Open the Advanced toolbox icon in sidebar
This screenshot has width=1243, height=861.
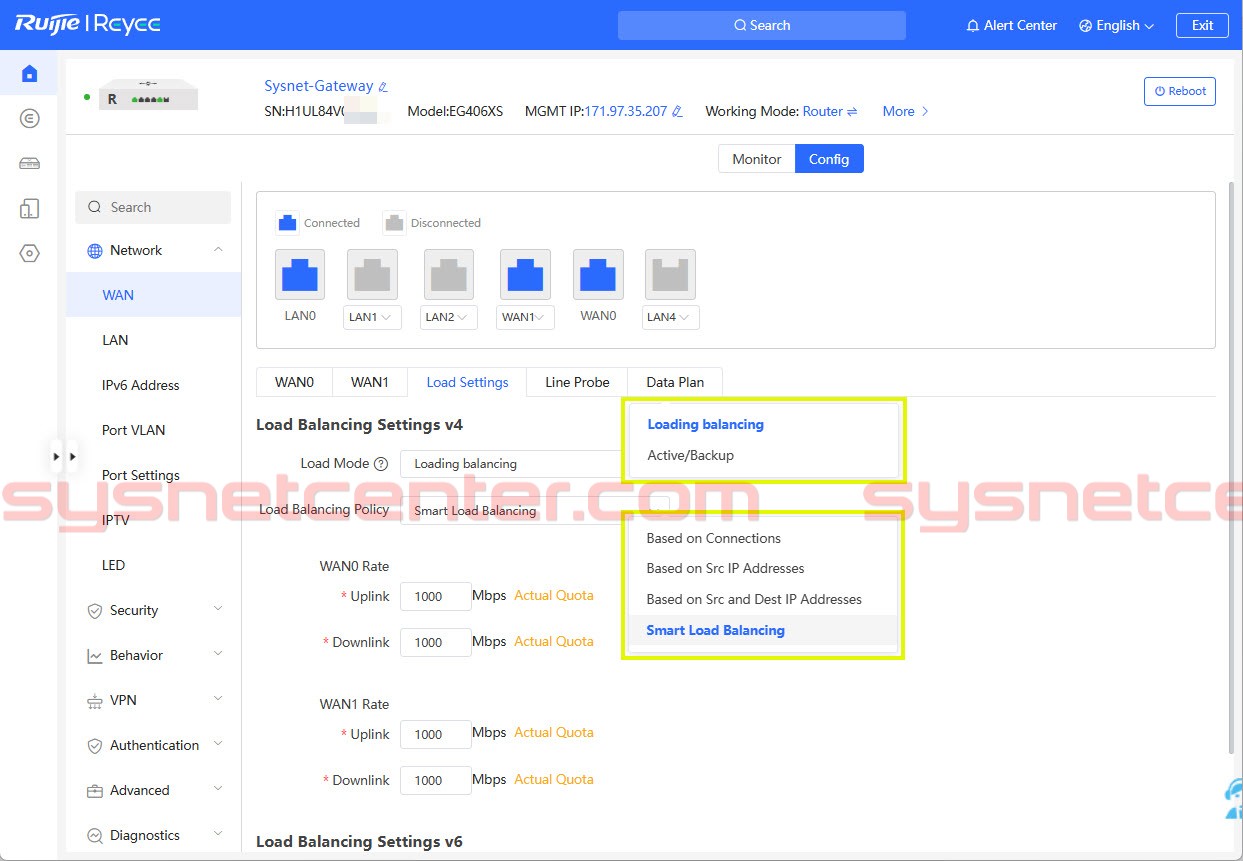[94, 790]
